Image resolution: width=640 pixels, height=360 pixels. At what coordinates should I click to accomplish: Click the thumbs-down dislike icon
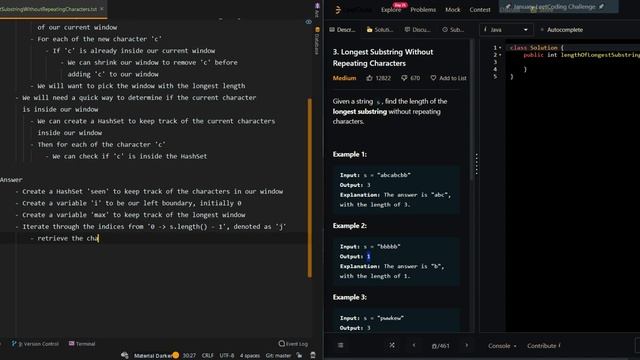click(404, 78)
